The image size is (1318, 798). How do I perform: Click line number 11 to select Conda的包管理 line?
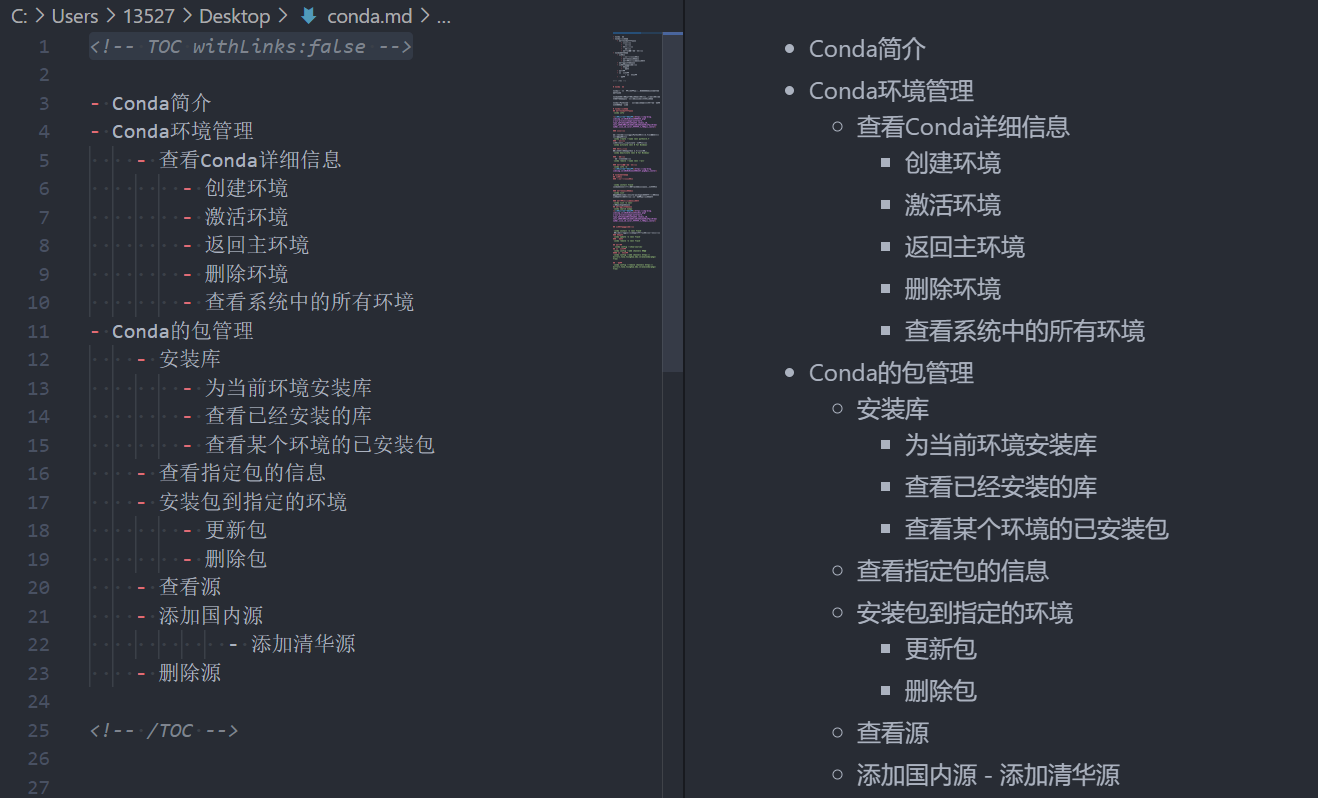[x=39, y=330]
